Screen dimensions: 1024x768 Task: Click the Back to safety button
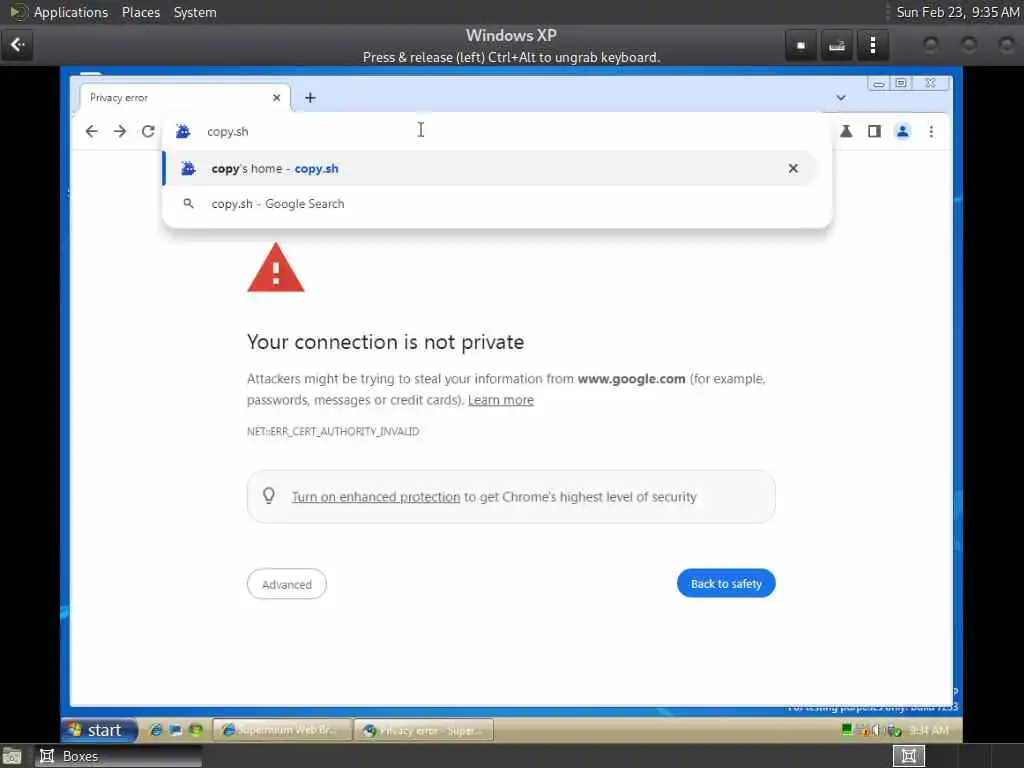[x=726, y=583]
